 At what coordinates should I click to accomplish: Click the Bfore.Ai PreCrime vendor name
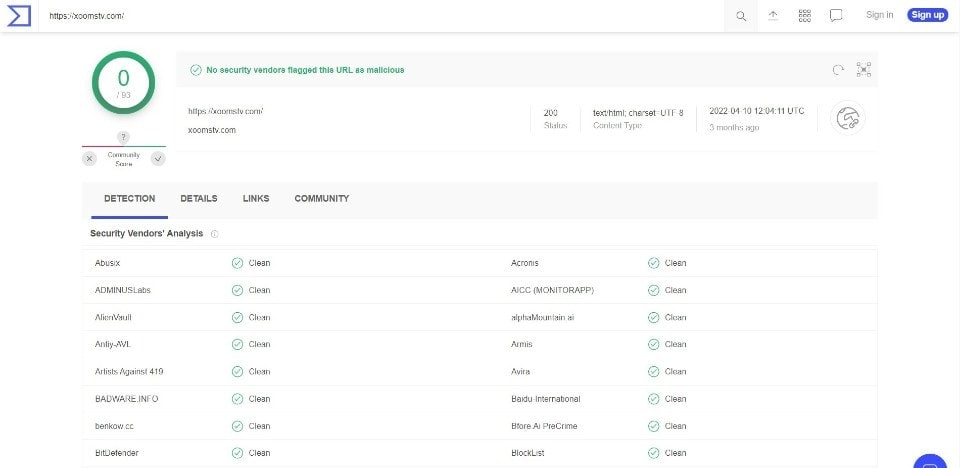pos(544,426)
